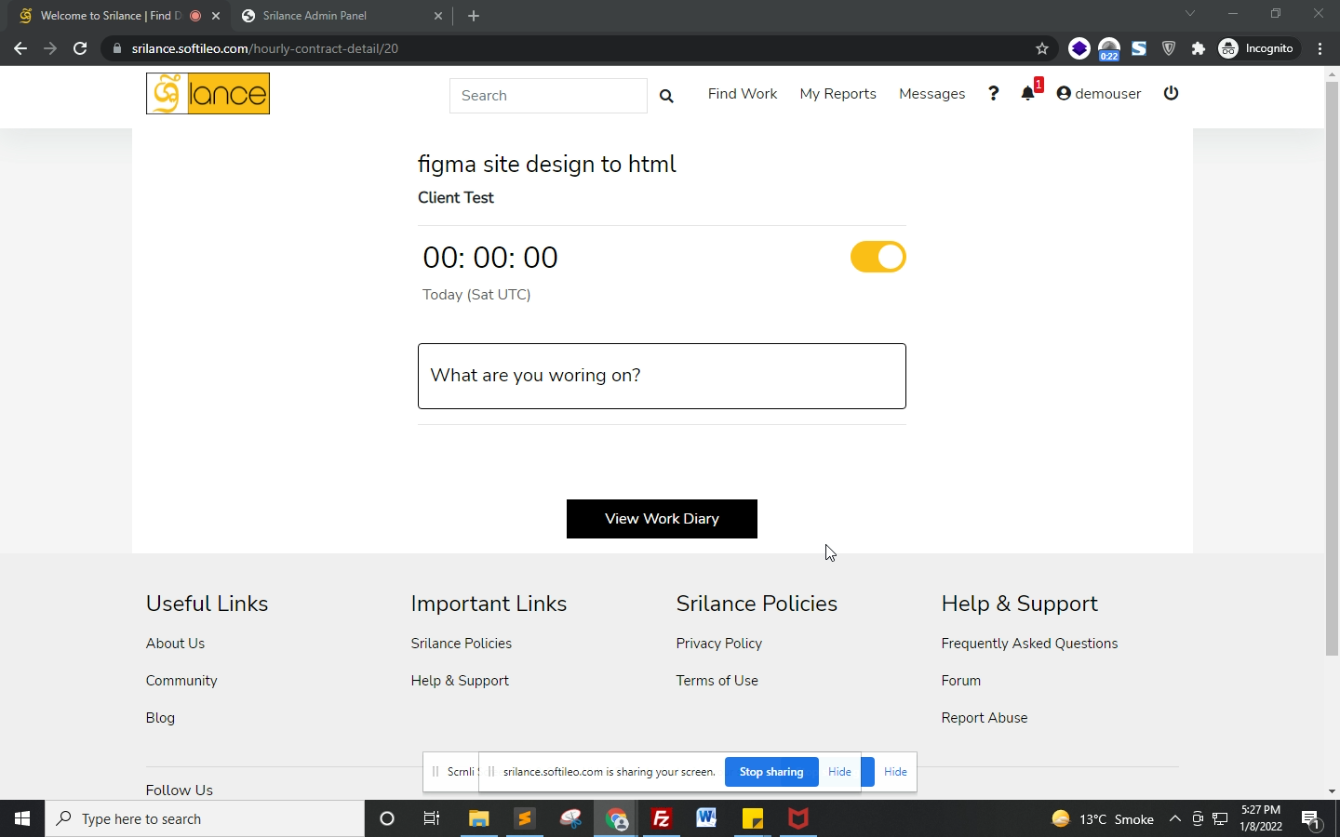
Task: Click the 'What are you working on' field
Action: tap(661, 376)
